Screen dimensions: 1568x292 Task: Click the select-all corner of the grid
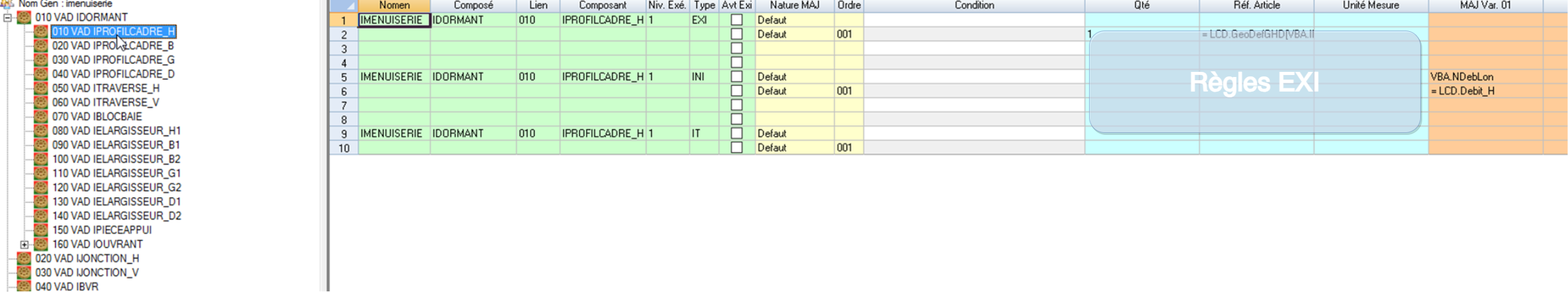344,6
